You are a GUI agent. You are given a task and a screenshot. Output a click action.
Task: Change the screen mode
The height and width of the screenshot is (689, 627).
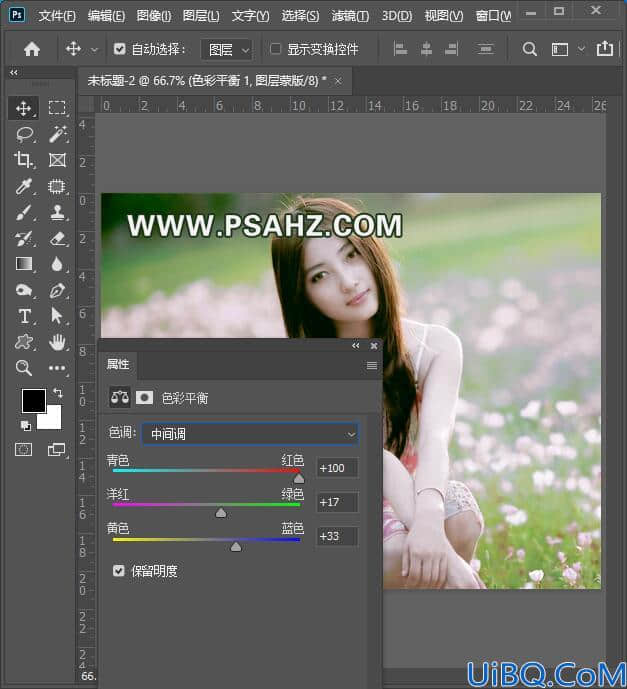(x=56, y=450)
